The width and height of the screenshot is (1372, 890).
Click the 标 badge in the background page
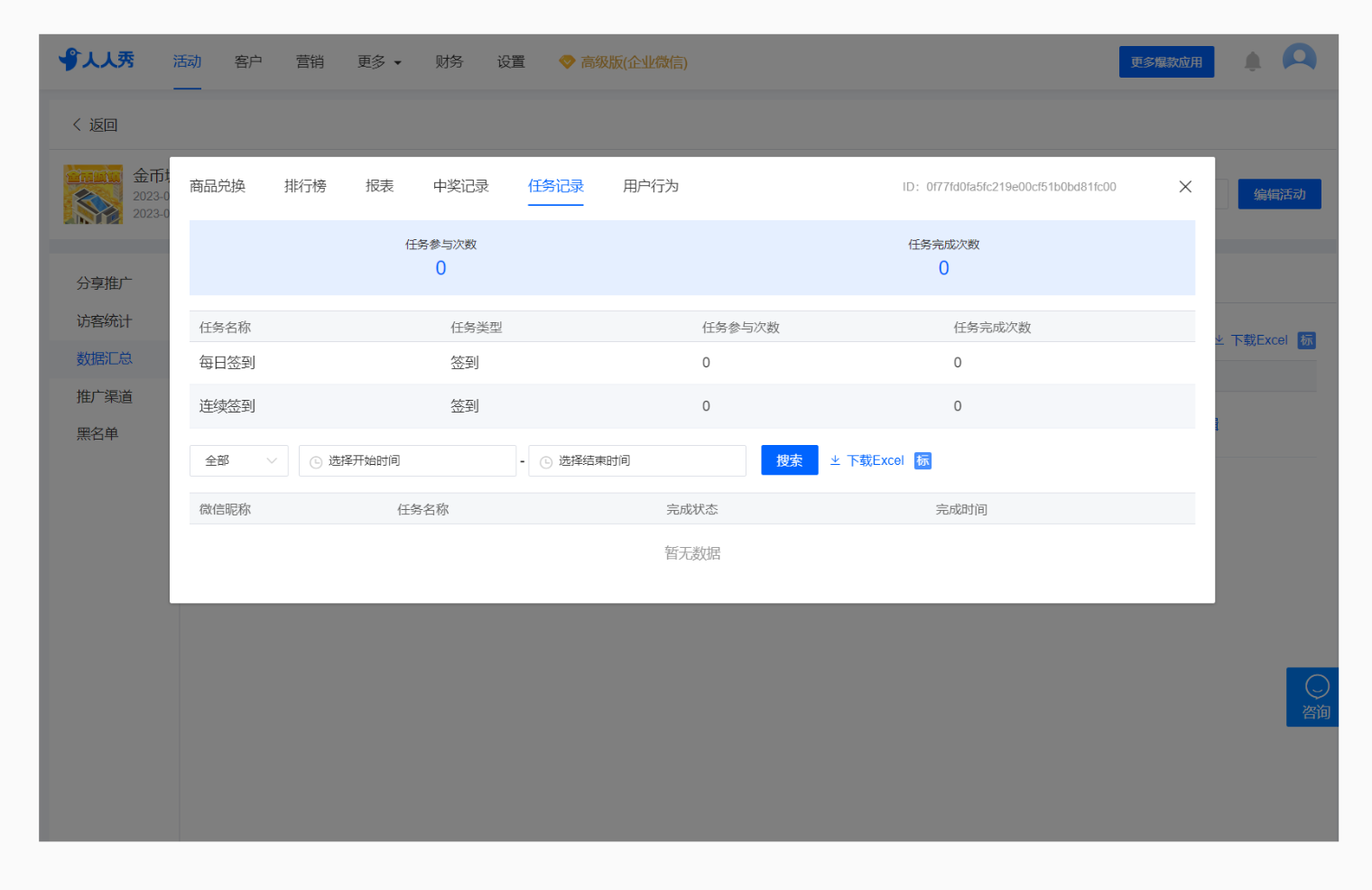[1306, 340]
